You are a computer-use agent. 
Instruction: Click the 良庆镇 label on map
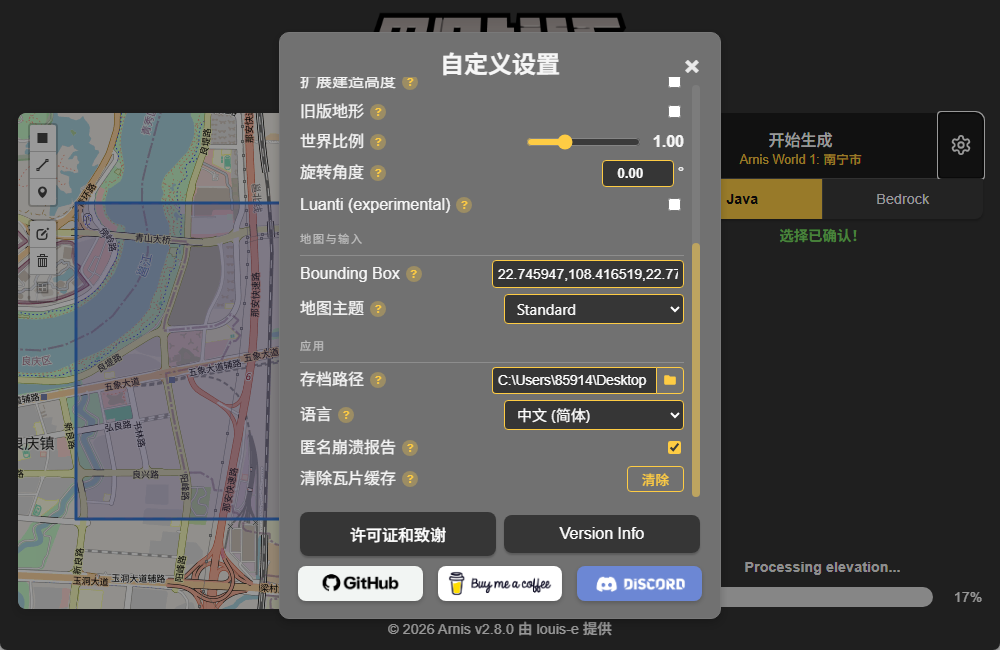pos(36,443)
